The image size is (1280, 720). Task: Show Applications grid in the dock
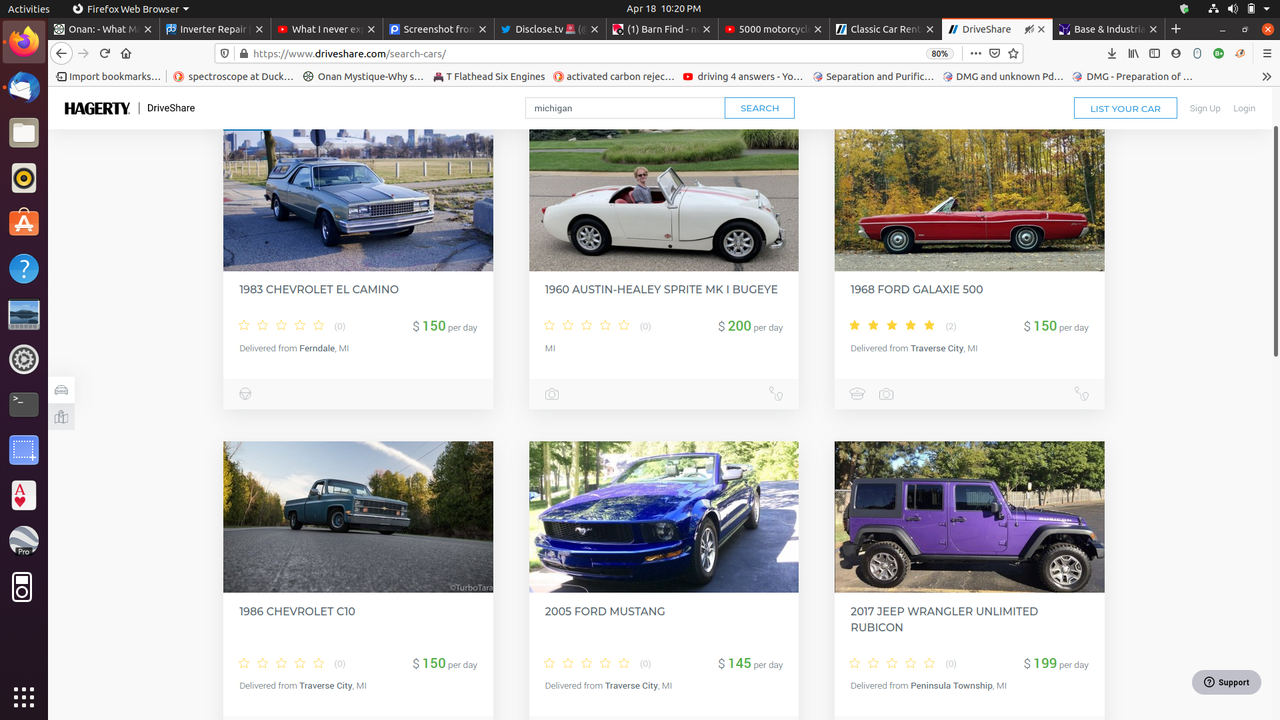pyautogui.click(x=24, y=696)
